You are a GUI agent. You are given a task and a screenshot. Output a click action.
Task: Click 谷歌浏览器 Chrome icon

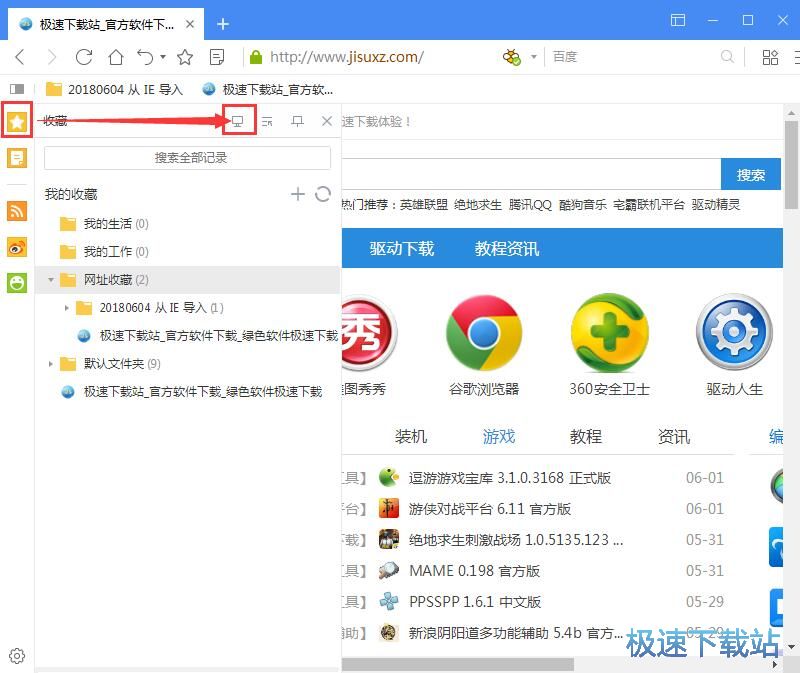click(x=484, y=333)
